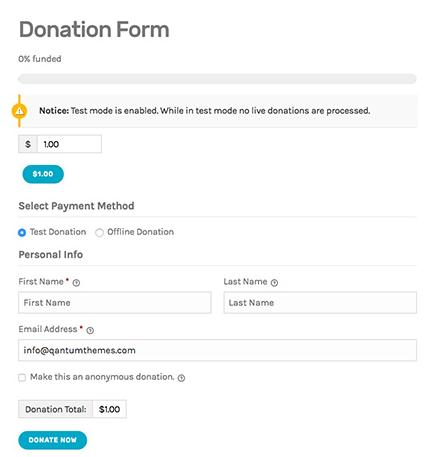The width and height of the screenshot is (433, 457).
Task: Click the Personal Info section heading
Action: pos(51,255)
